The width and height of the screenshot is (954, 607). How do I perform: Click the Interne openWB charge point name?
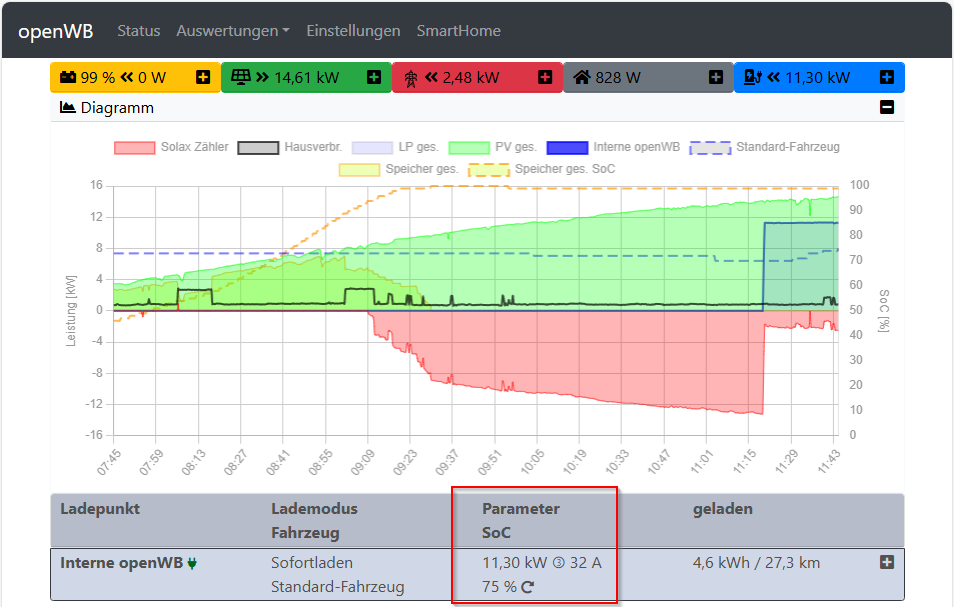121,563
